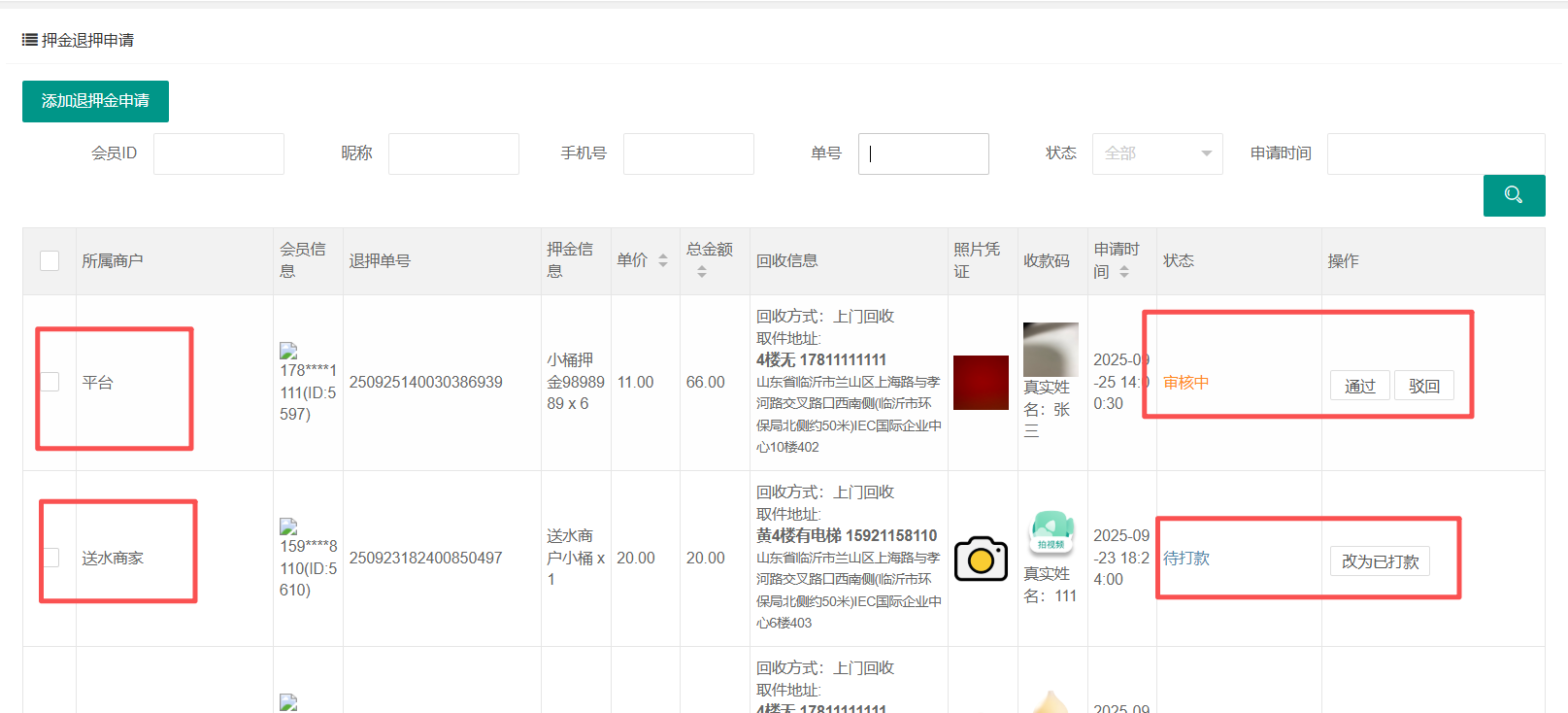Open the 状态 dropdown showing 全部

point(1156,153)
